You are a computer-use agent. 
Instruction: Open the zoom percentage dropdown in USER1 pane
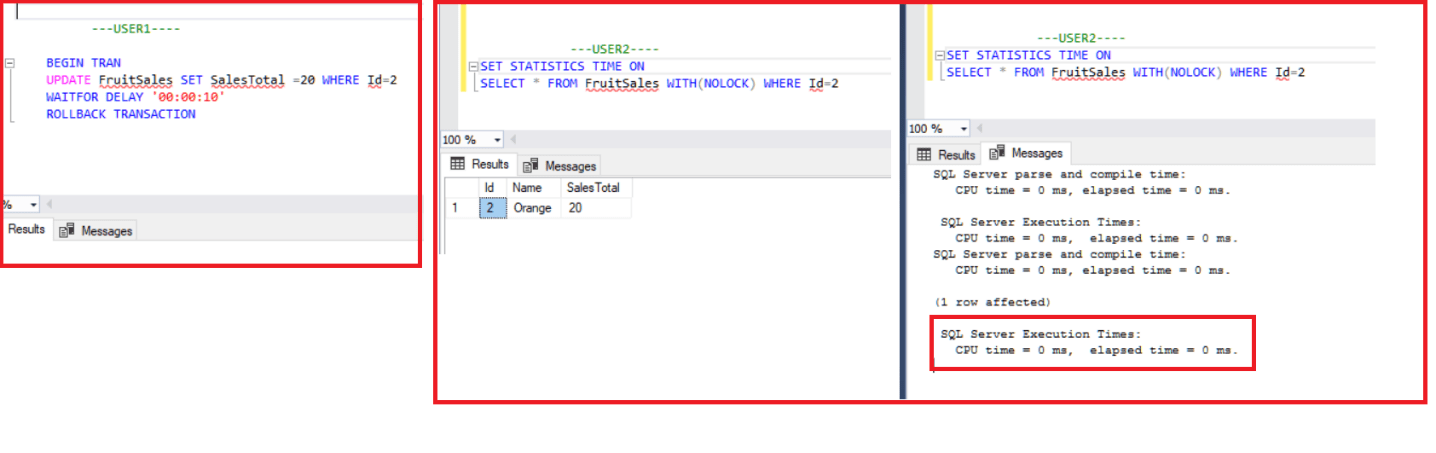coord(34,204)
